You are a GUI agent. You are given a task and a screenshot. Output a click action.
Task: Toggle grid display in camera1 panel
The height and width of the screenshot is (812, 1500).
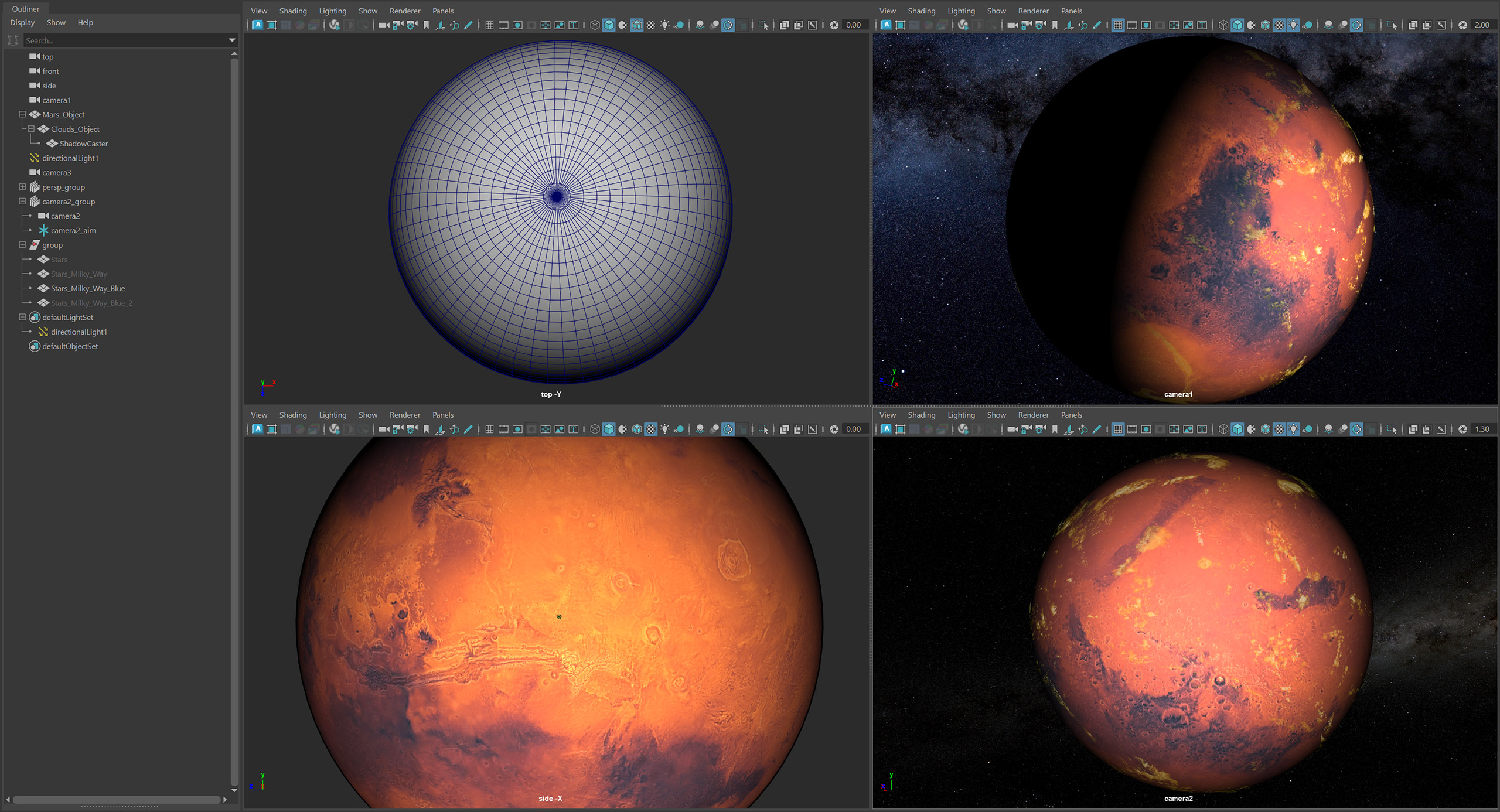pyautogui.click(x=1118, y=25)
